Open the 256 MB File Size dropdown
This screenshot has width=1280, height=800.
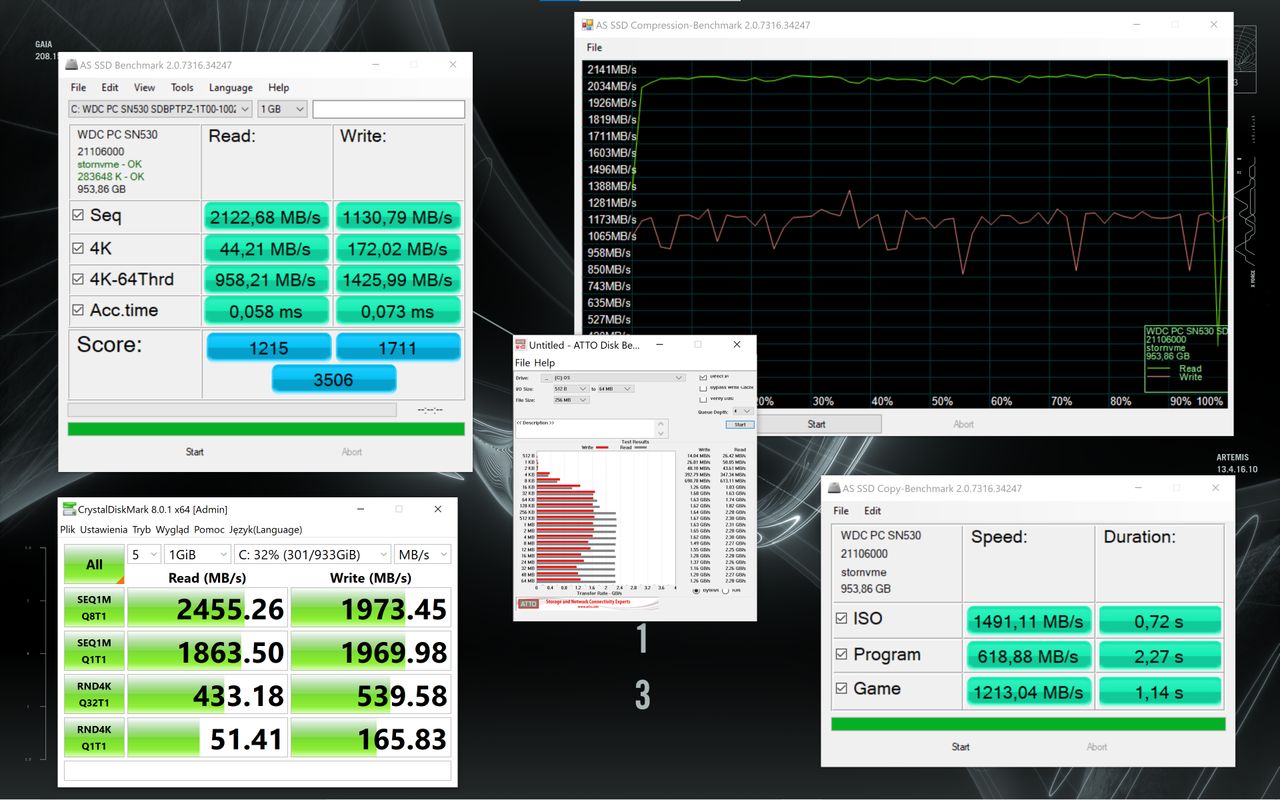click(x=571, y=400)
